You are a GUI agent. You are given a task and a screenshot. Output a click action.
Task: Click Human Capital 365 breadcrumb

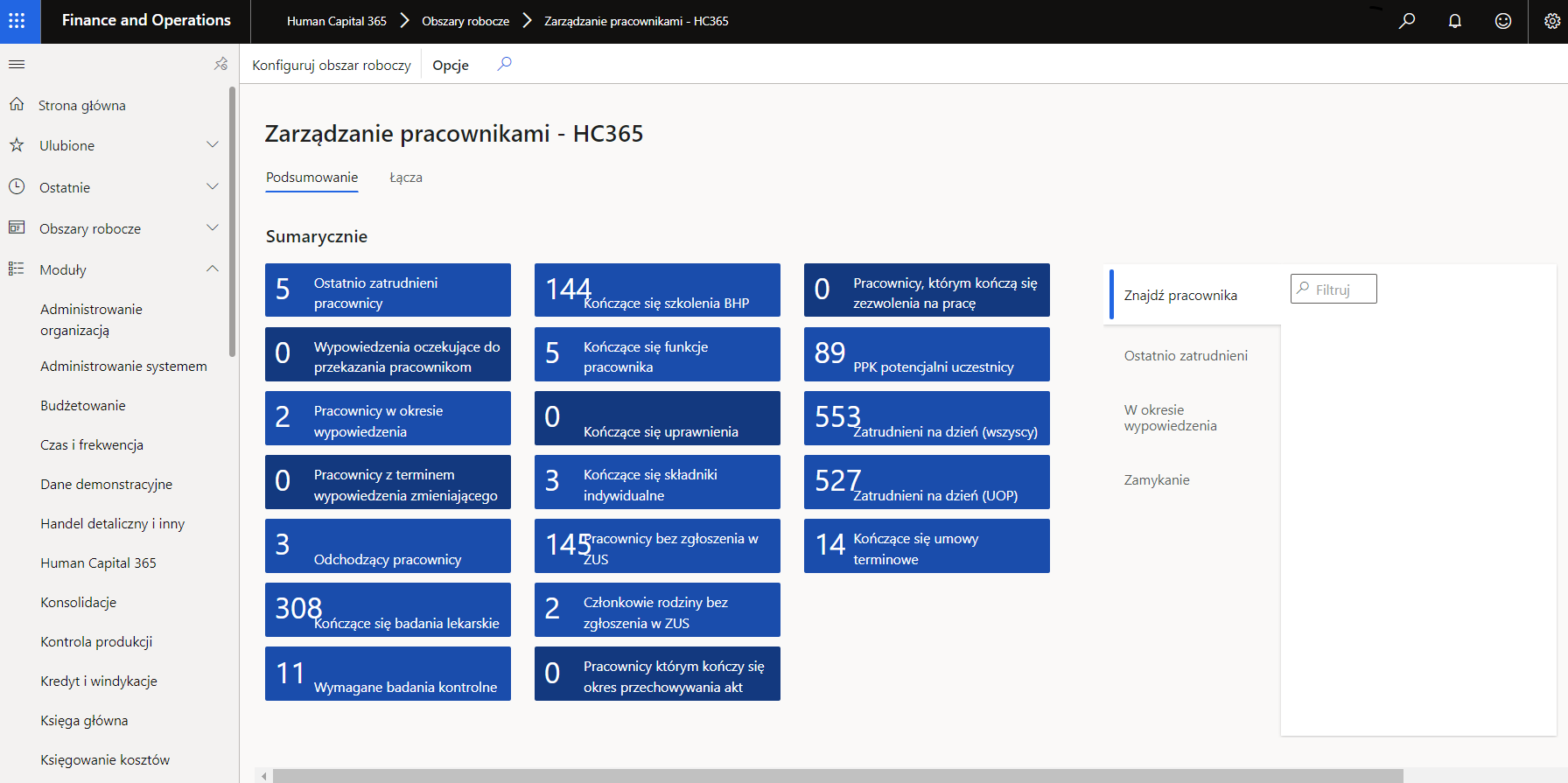pyautogui.click(x=337, y=21)
